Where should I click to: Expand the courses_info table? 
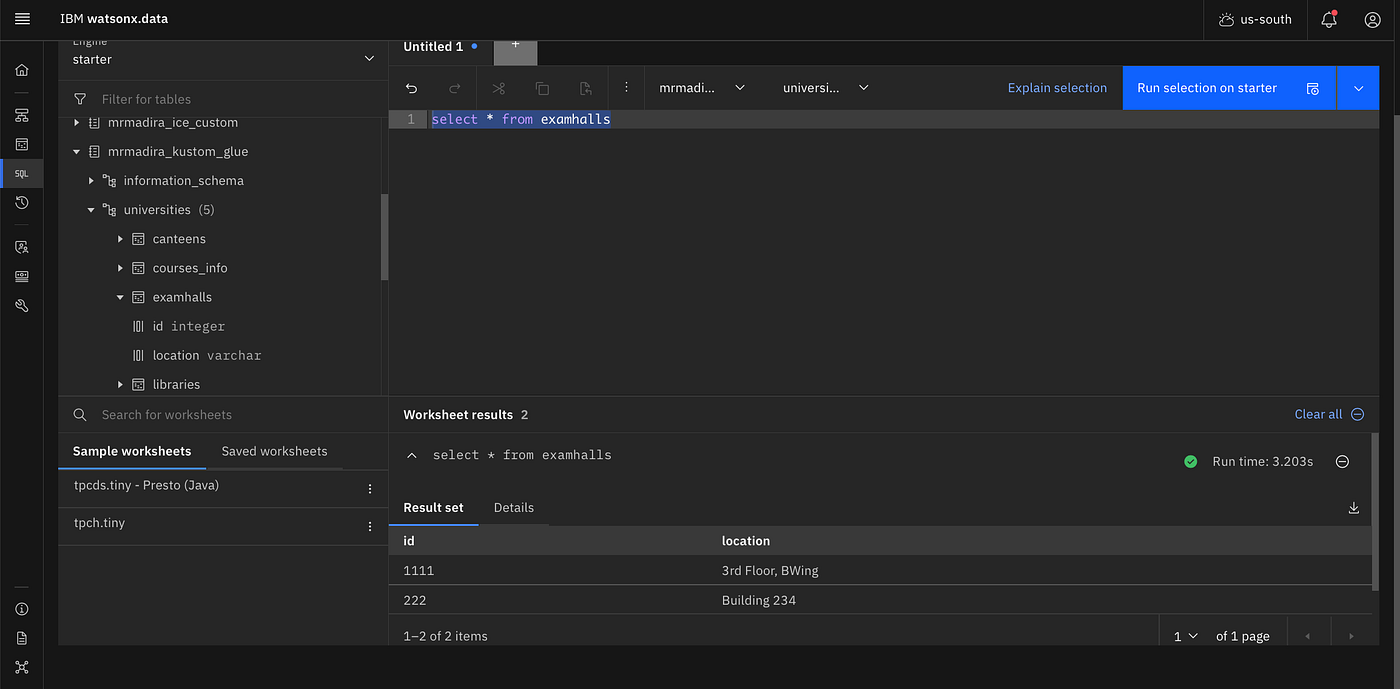pos(120,268)
